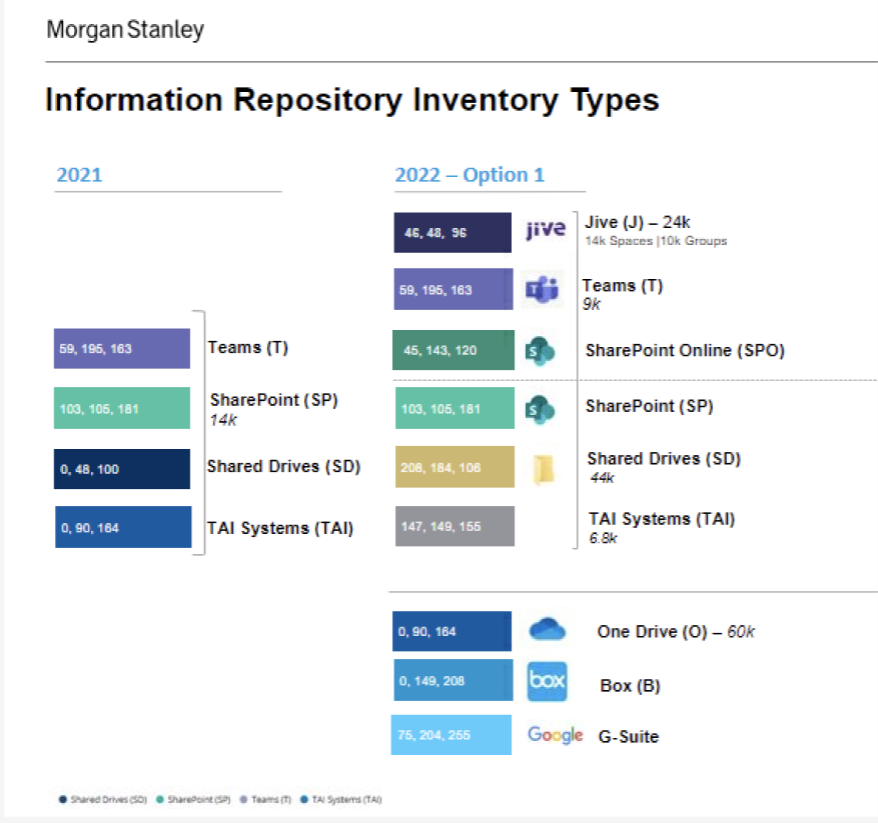Click 2021 'Shared Drives (SD)' label
The image size is (878, 823).
pos(284,466)
